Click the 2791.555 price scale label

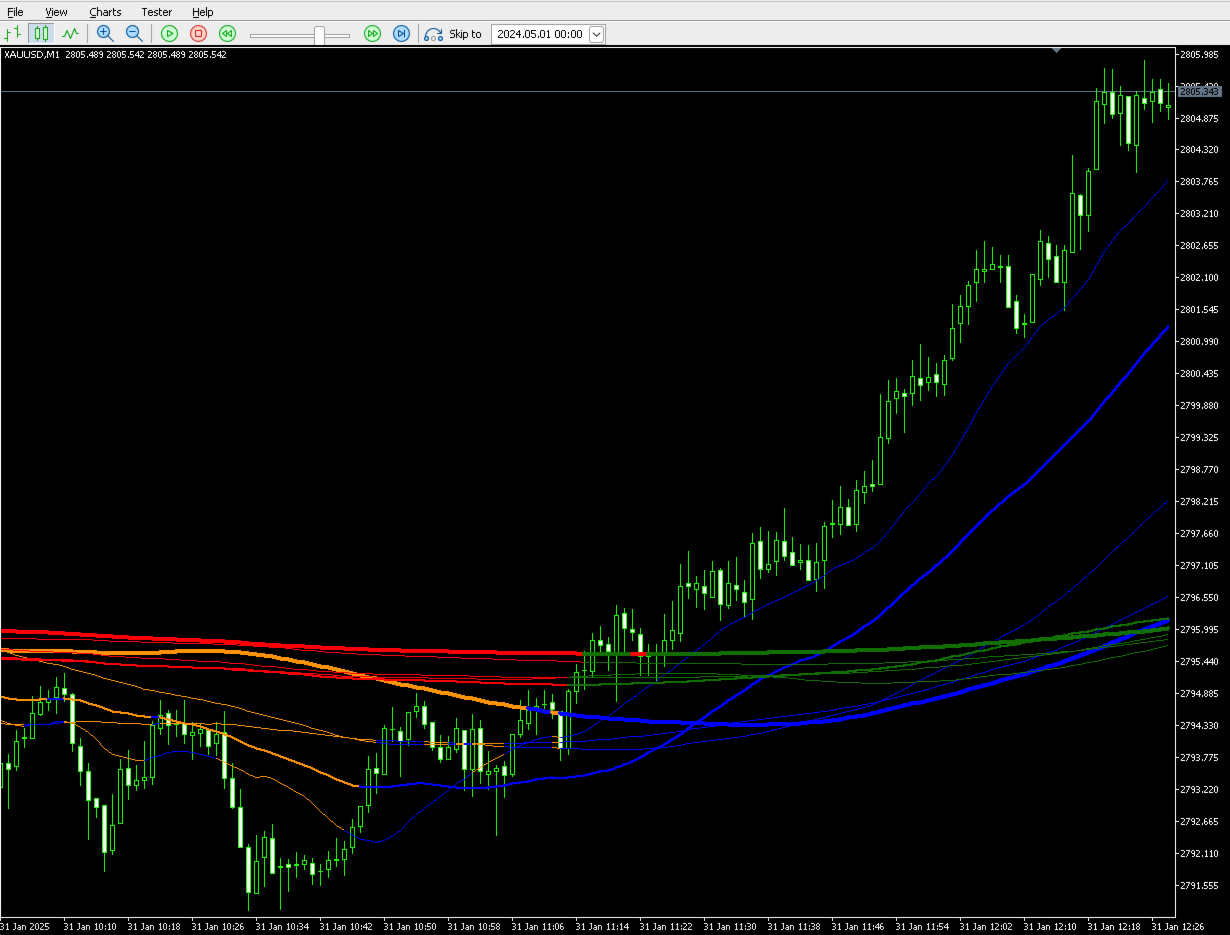tap(1199, 886)
